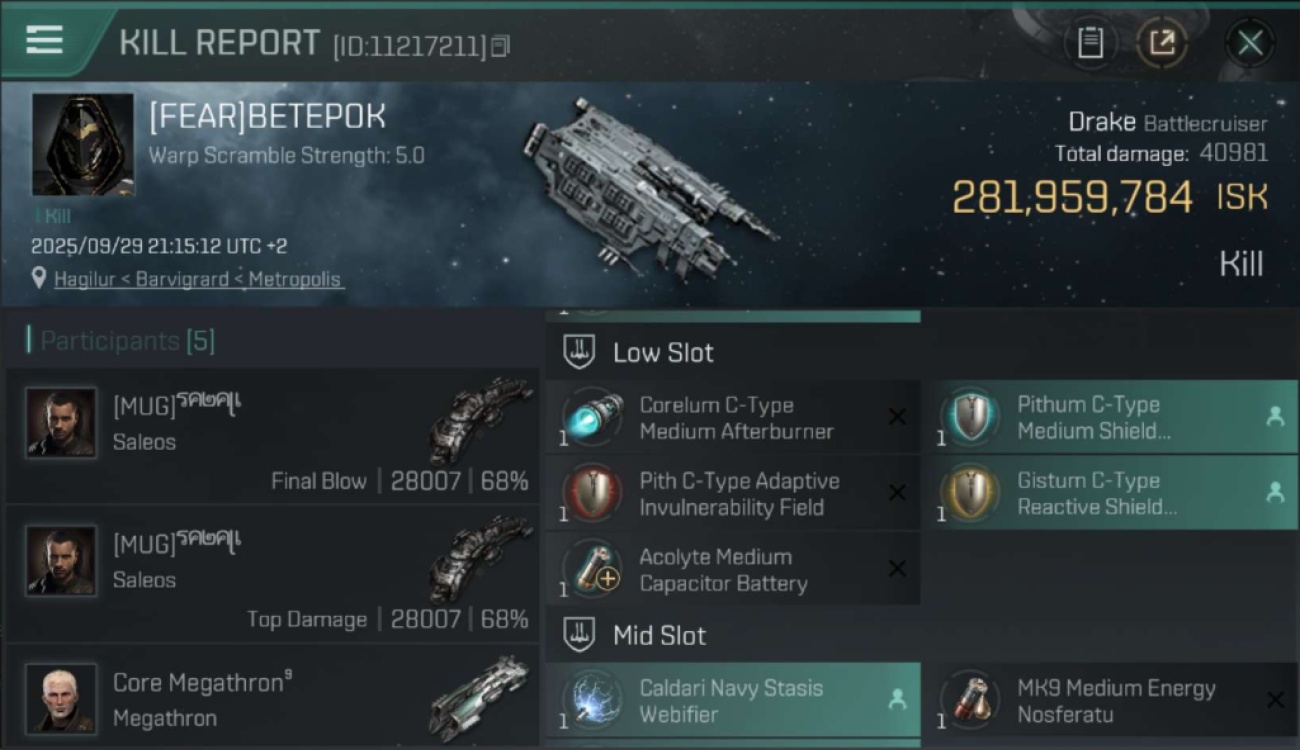Tap the Caldari Navy Stasis Webifier module
Image resolution: width=1300 pixels, height=750 pixels.
tap(732, 700)
